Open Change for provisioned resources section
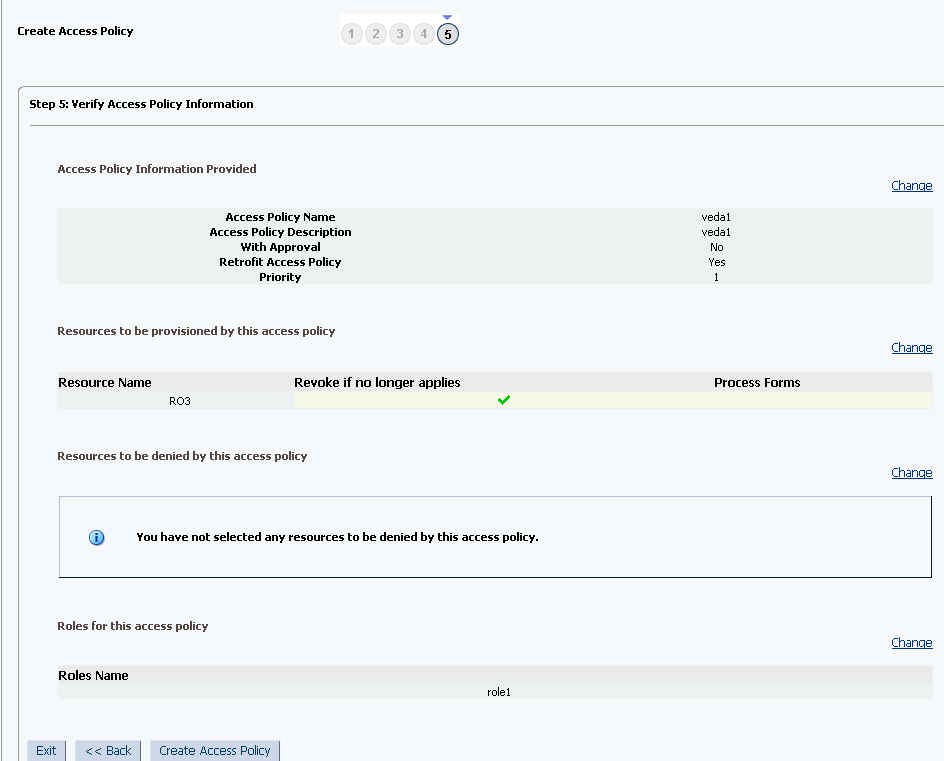944x761 pixels. coord(911,347)
